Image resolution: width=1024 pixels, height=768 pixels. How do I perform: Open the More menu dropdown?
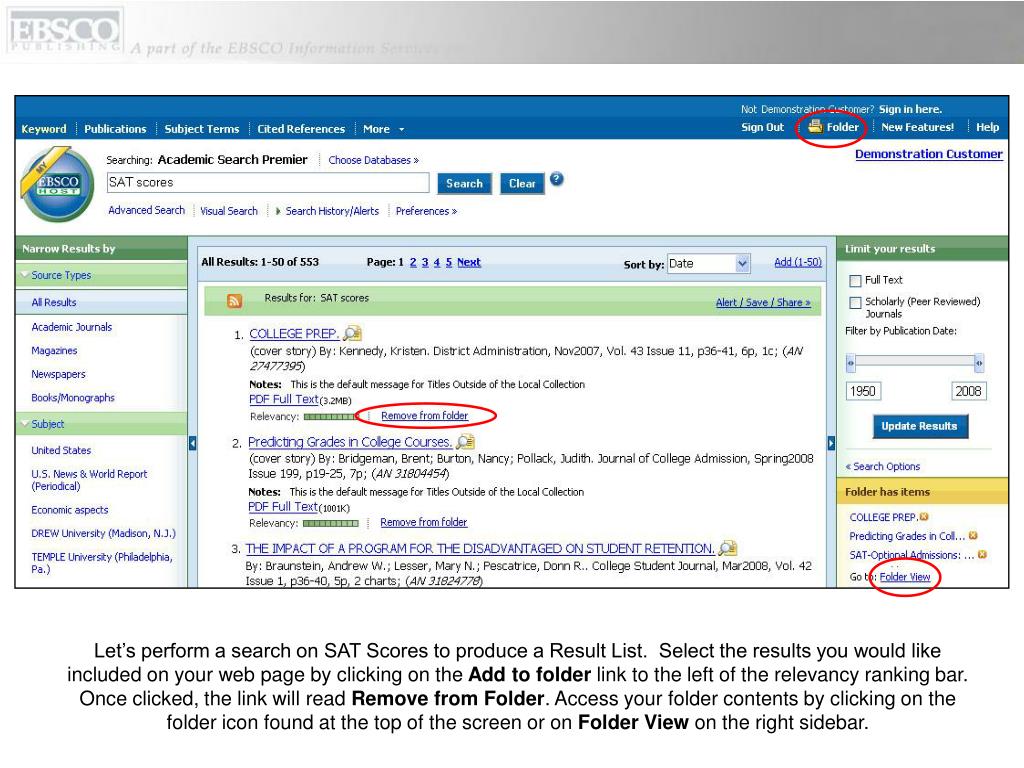pyautogui.click(x=383, y=129)
